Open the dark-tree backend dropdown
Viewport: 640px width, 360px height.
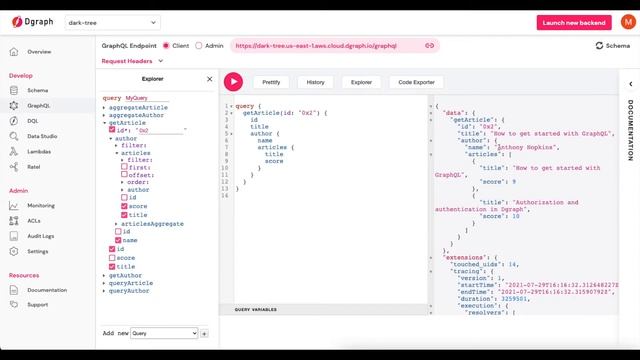[x=112, y=23]
